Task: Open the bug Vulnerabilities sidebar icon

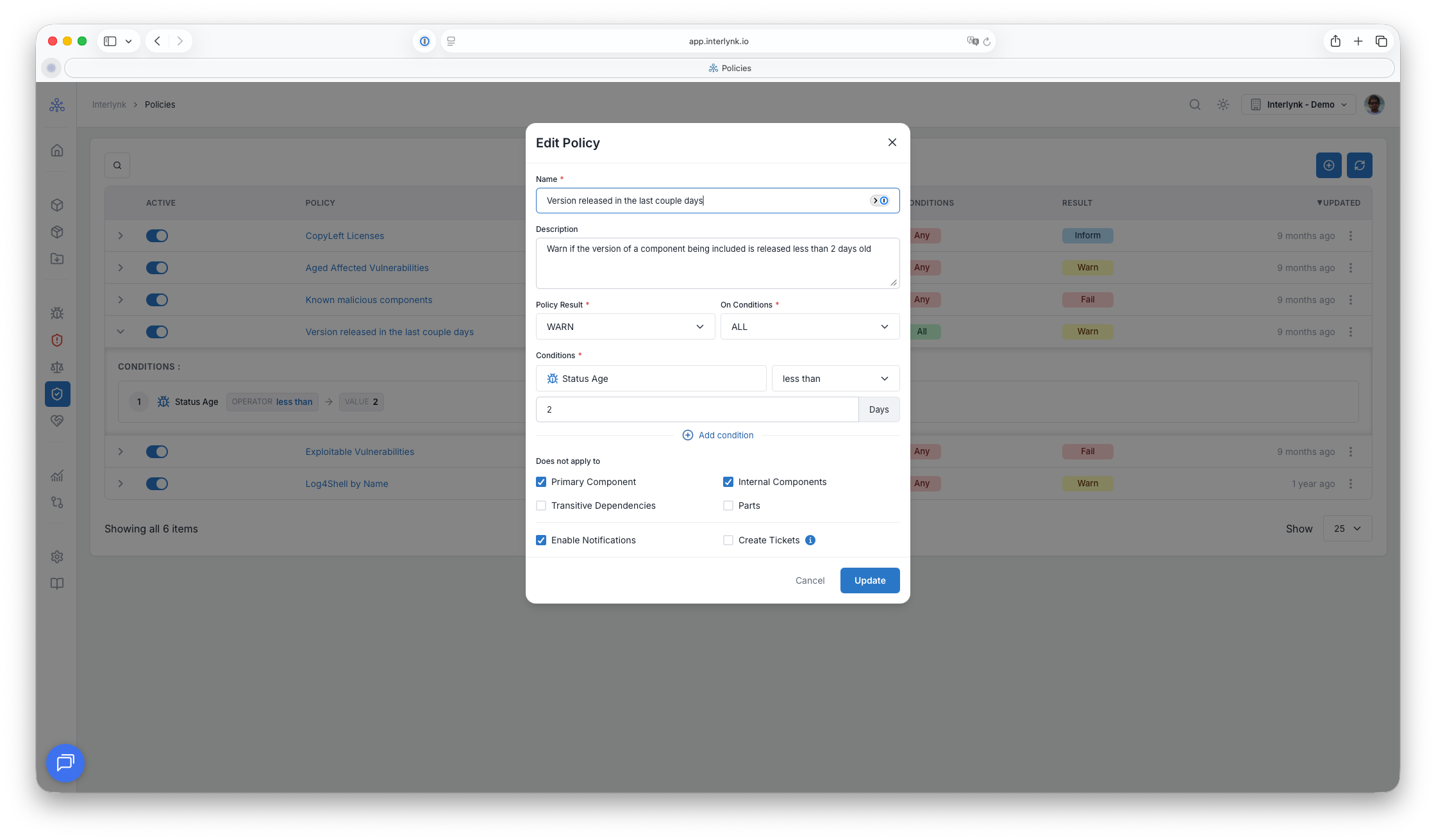Action: pos(57,313)
